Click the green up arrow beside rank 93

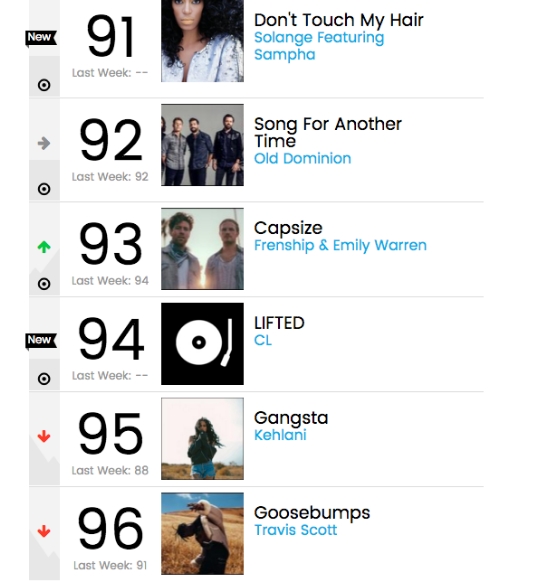click(44, 247)
